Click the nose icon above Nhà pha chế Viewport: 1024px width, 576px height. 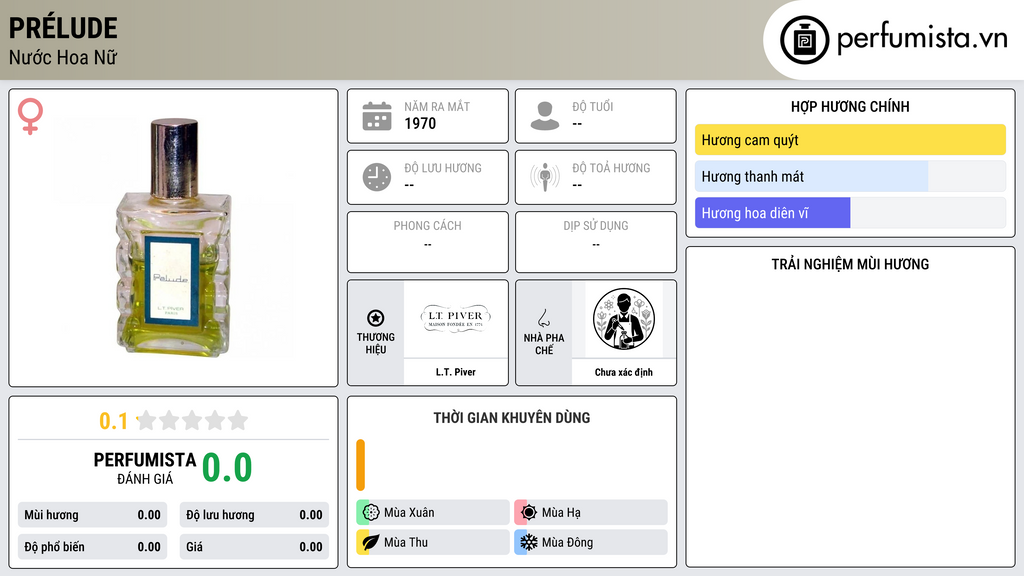tap(543, 318)
